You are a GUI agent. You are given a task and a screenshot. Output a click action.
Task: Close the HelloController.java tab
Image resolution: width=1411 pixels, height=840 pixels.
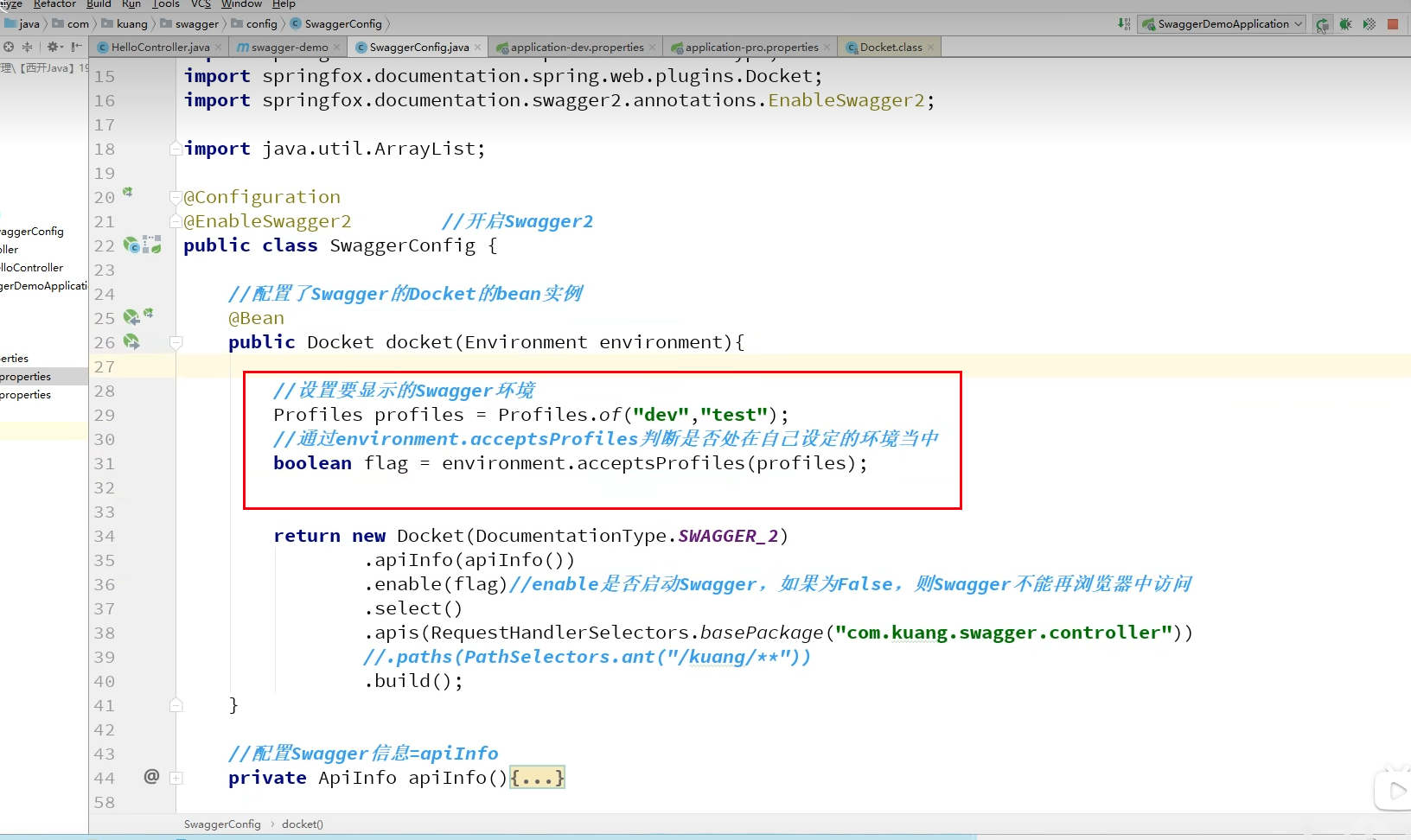218,48
